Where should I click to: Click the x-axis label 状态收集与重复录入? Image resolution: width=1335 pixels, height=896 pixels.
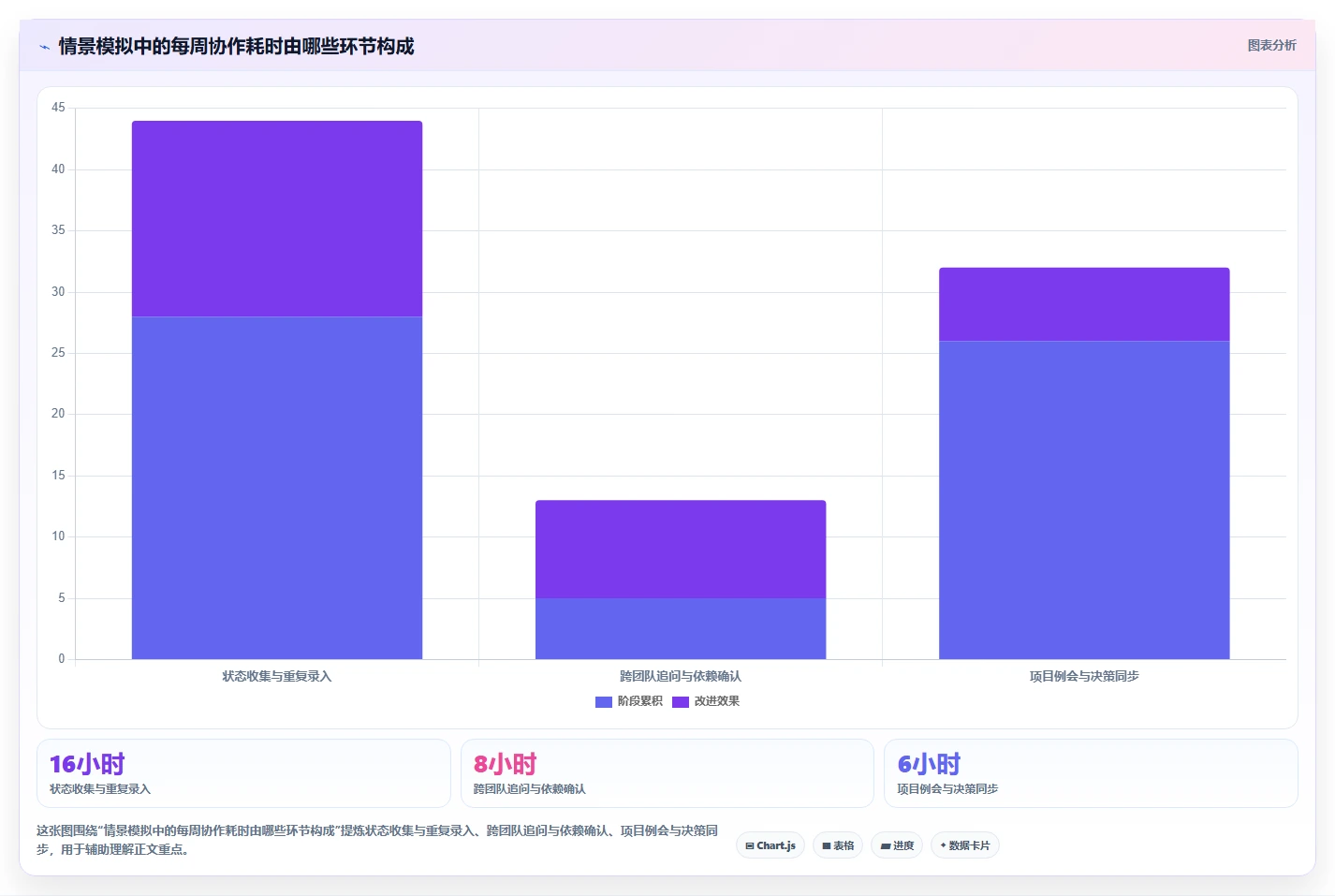click(x=277, y=676)
